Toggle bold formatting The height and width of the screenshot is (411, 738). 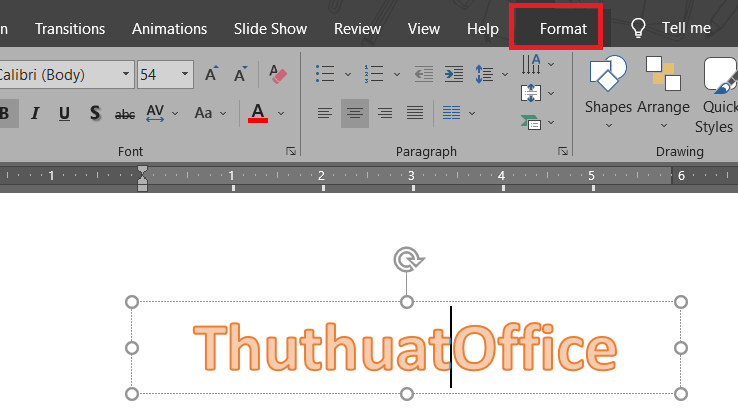7,113
